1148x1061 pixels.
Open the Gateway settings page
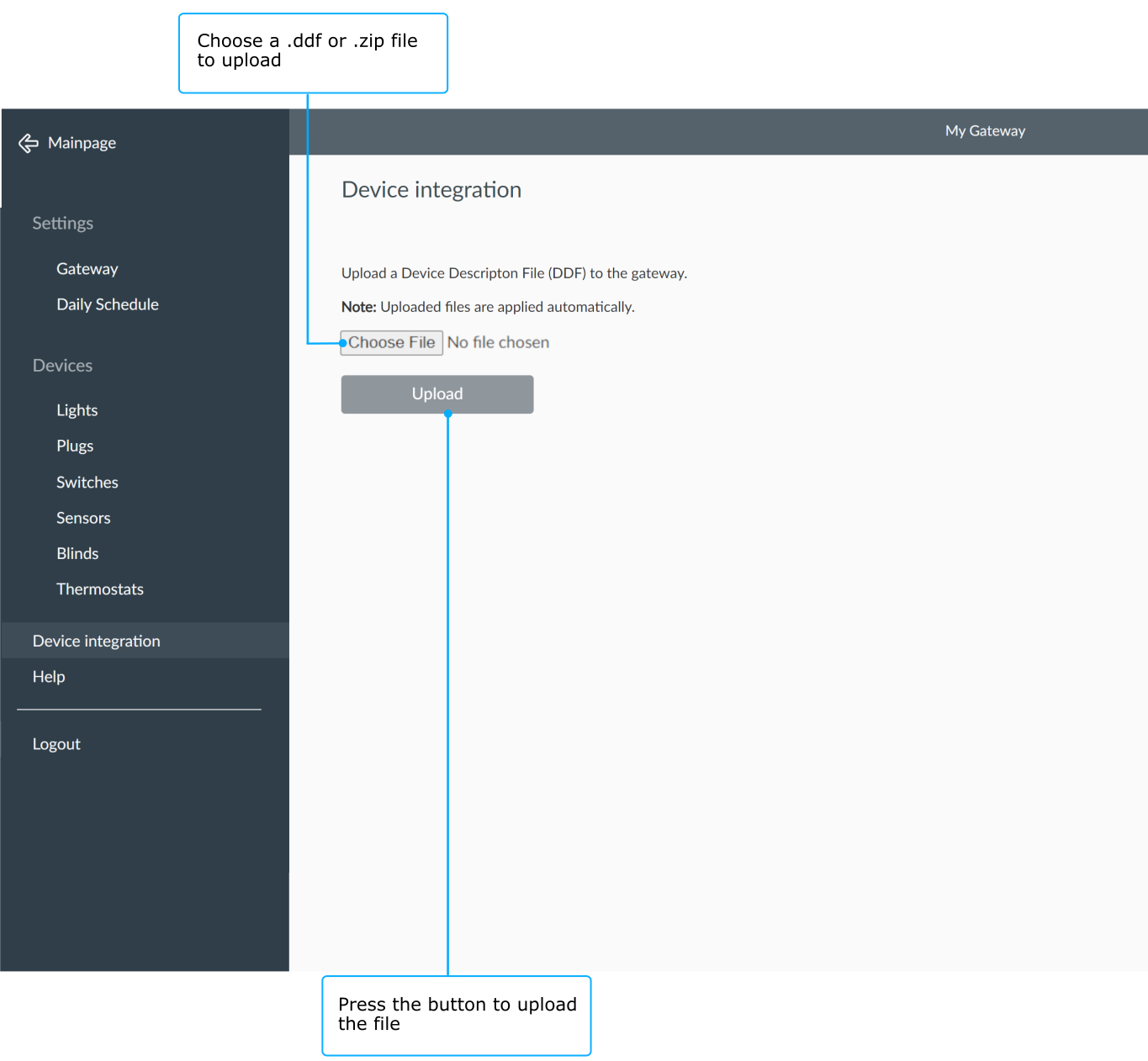tap(87, 269)
